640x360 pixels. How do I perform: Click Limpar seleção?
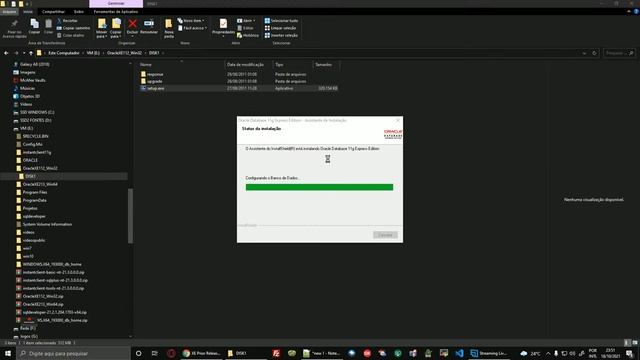coord(280,28)
